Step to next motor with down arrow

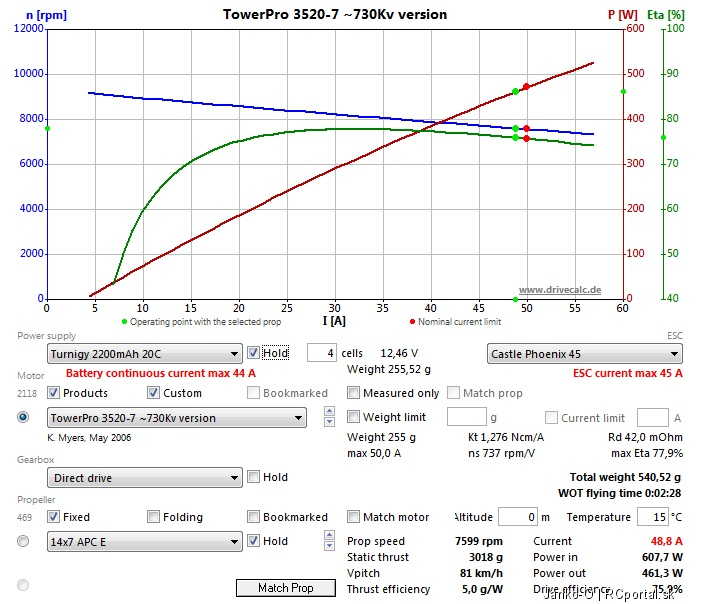coord(329,422)
